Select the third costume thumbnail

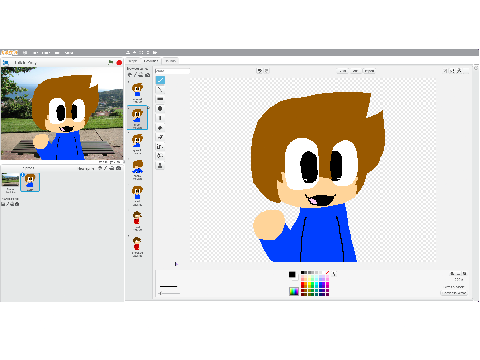pyautogui.click(x=137, y=144)
